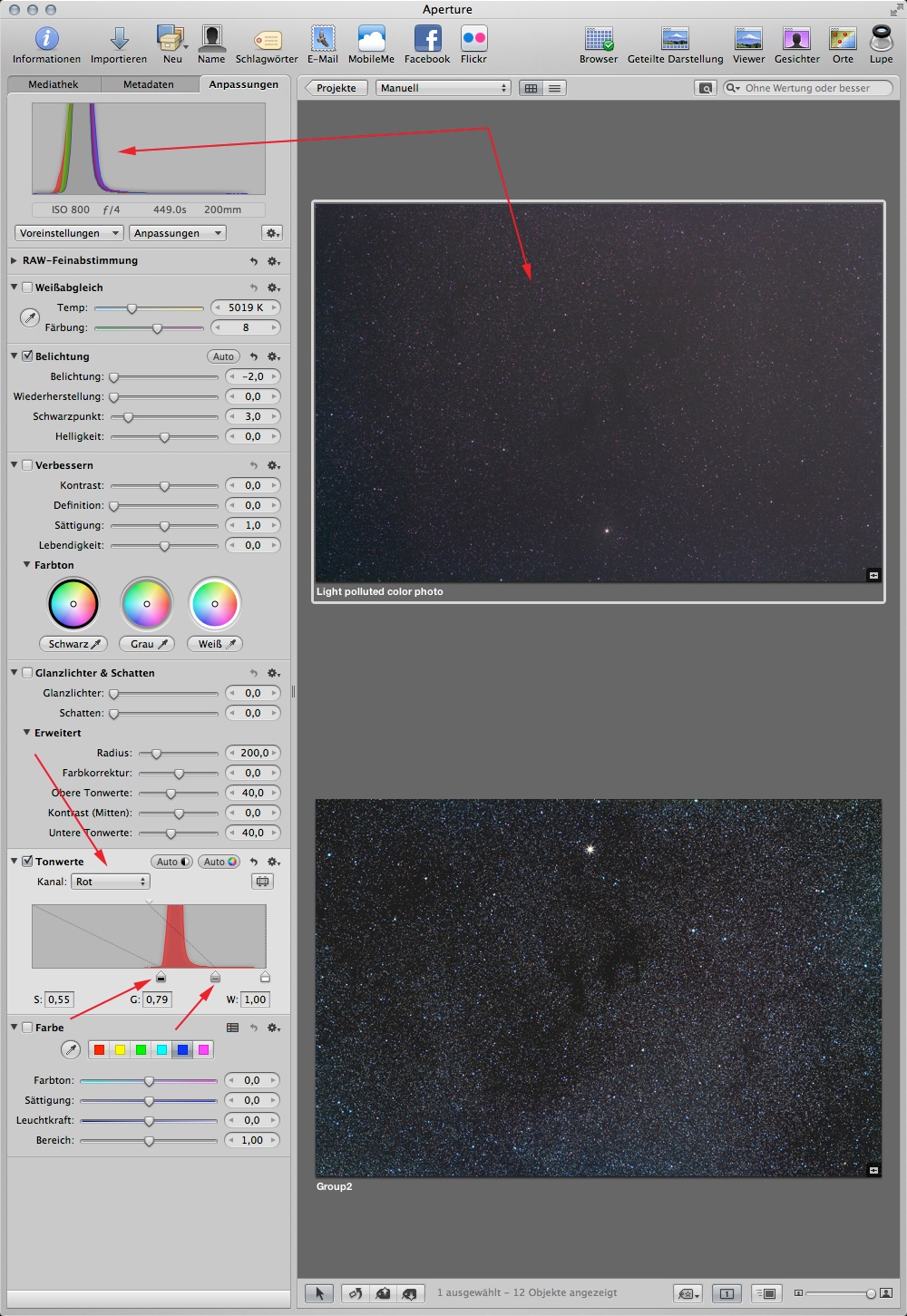This screenshot has height=1316, width=907.
Task: Collapse the Weißabgleich section triangle
Action: tap(14, 287)
